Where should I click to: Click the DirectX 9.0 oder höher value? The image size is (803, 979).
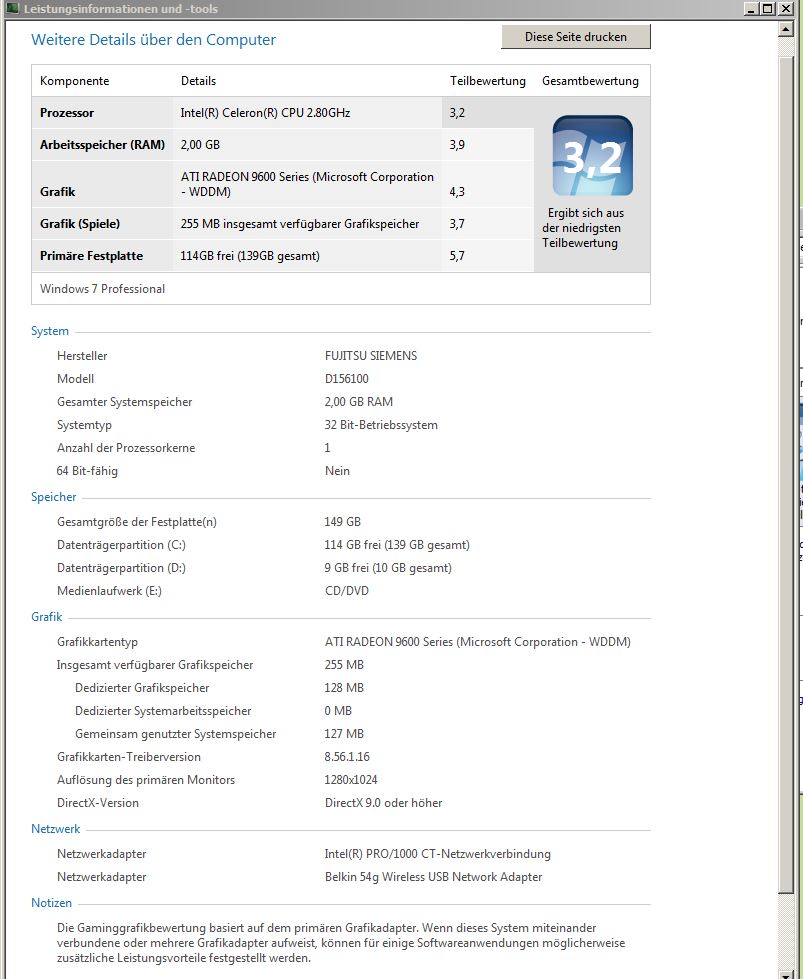[383, 803]
